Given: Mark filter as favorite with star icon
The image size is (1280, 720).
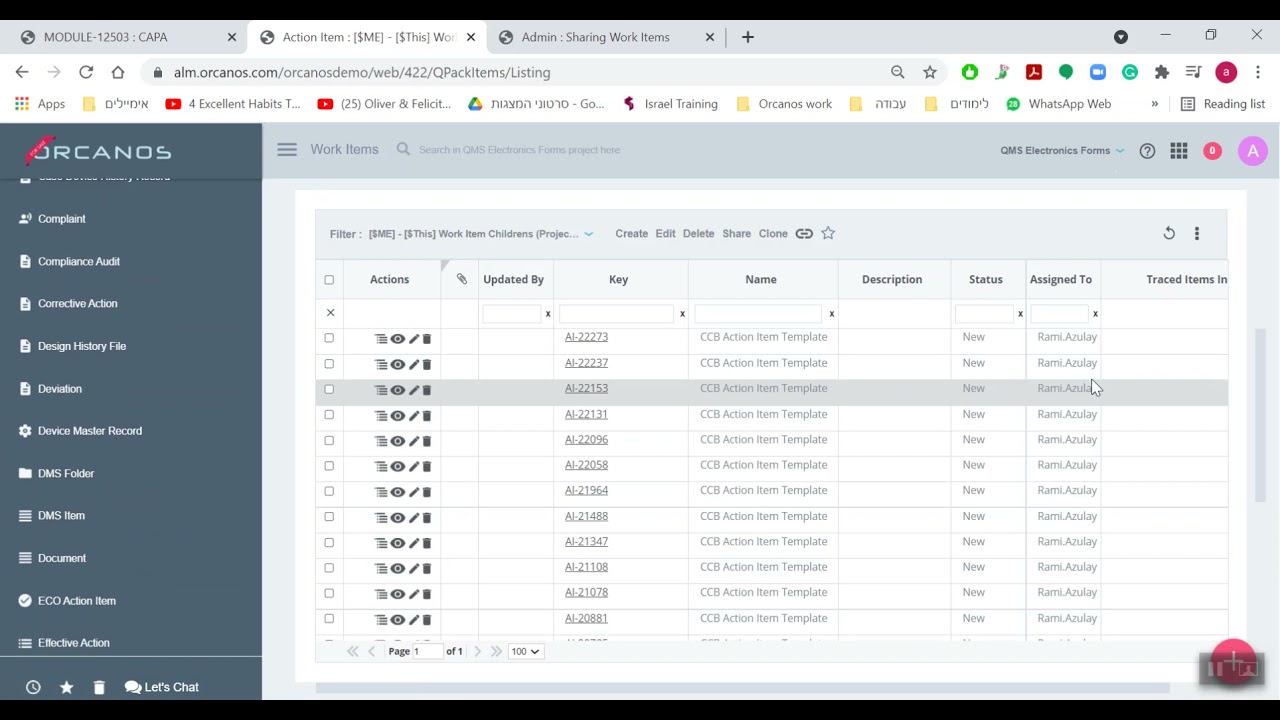Looking at the screenshot, I should 828,233.
